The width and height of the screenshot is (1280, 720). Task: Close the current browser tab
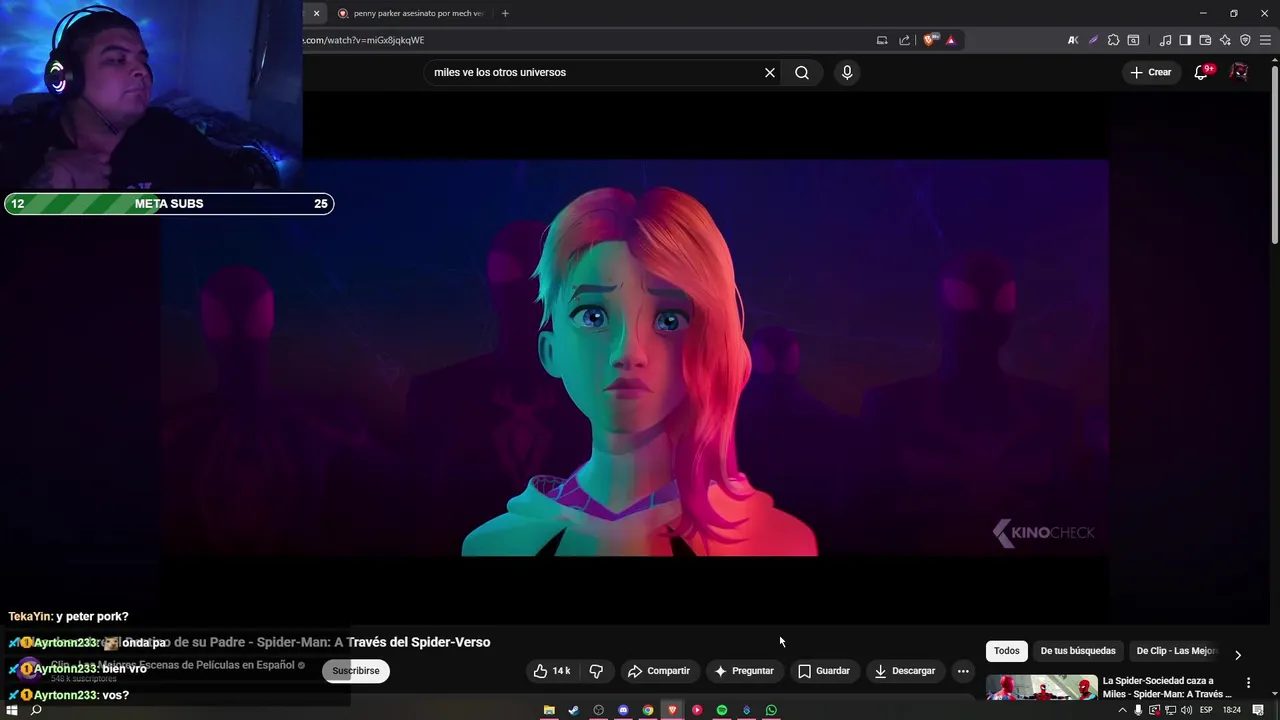[316, 13]
